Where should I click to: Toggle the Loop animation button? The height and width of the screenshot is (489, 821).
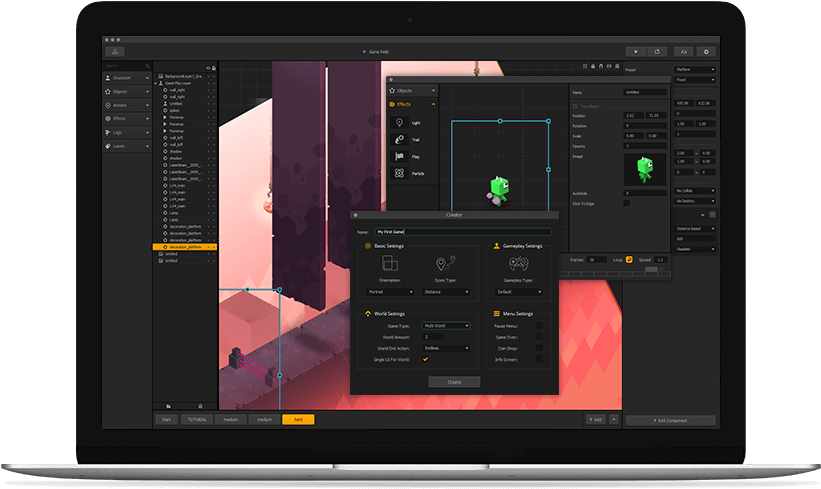629,259
